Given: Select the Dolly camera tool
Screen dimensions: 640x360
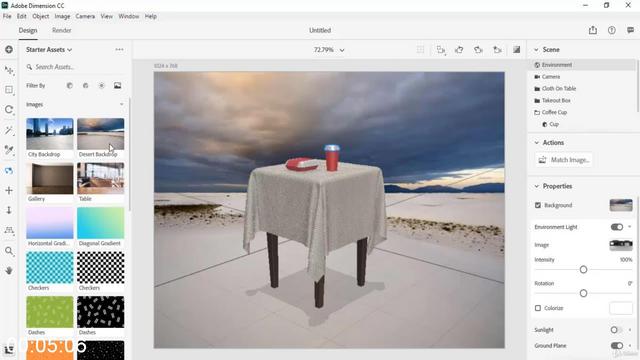Looking at the screenshot, I should [9, 210].
